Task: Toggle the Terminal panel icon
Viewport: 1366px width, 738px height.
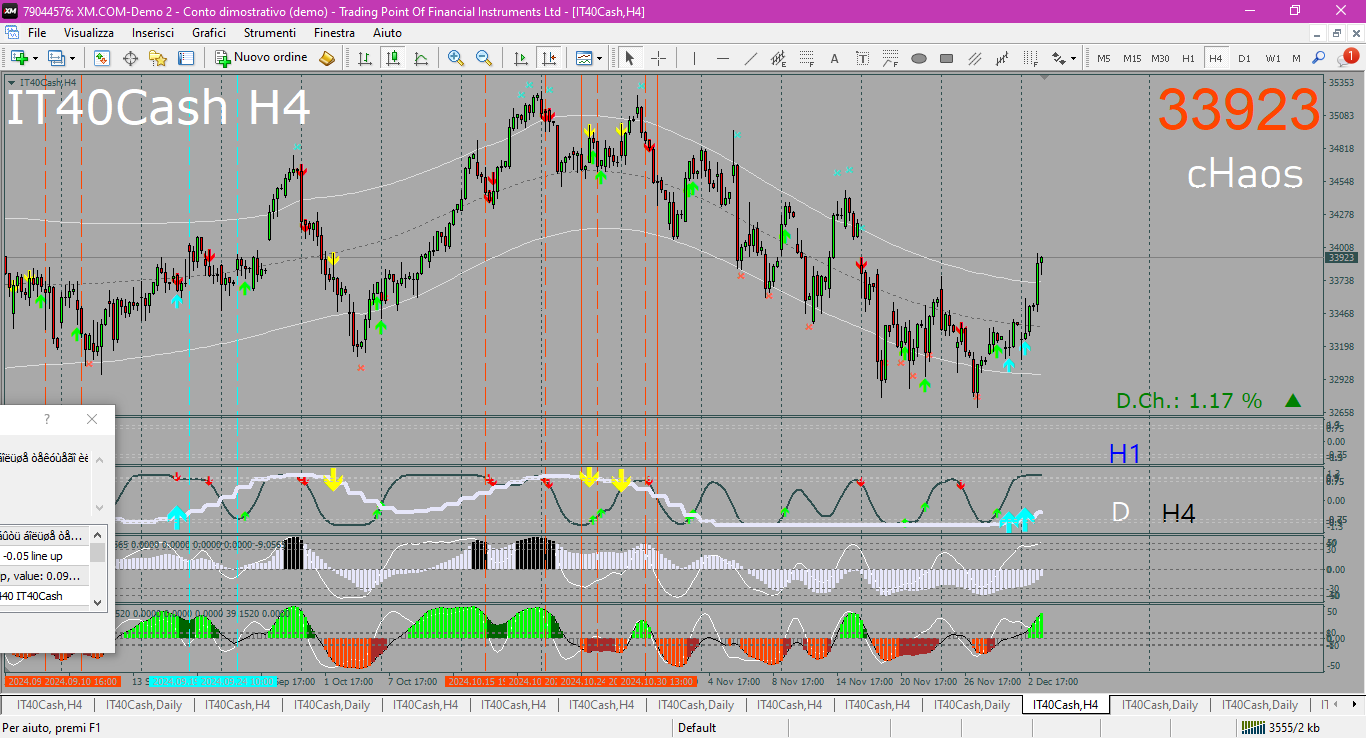Action: click(186, 58)
